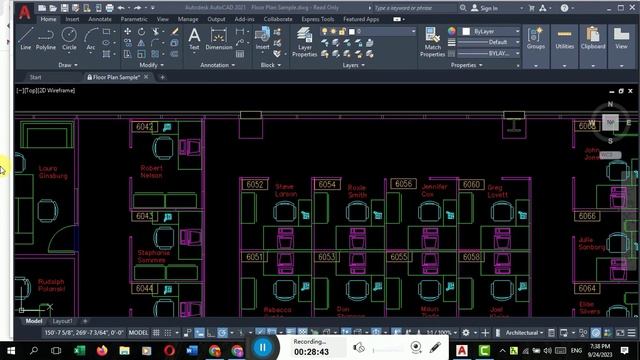Viewport: 640px width, 360px height.
Task: Click the Plot (print) icon in quick access
Action: 109,8
